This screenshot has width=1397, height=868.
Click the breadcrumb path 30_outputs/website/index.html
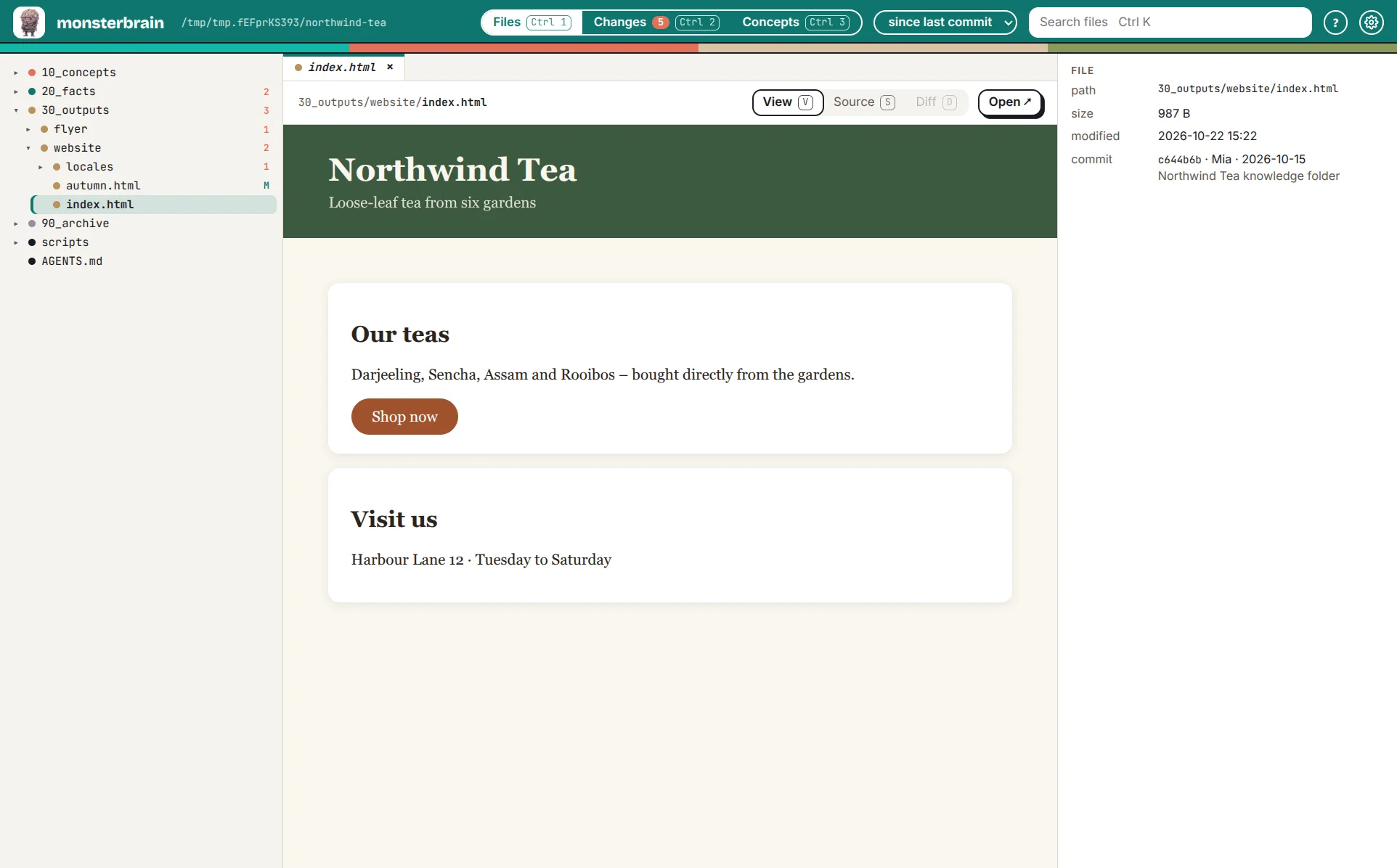coord(392,102)
